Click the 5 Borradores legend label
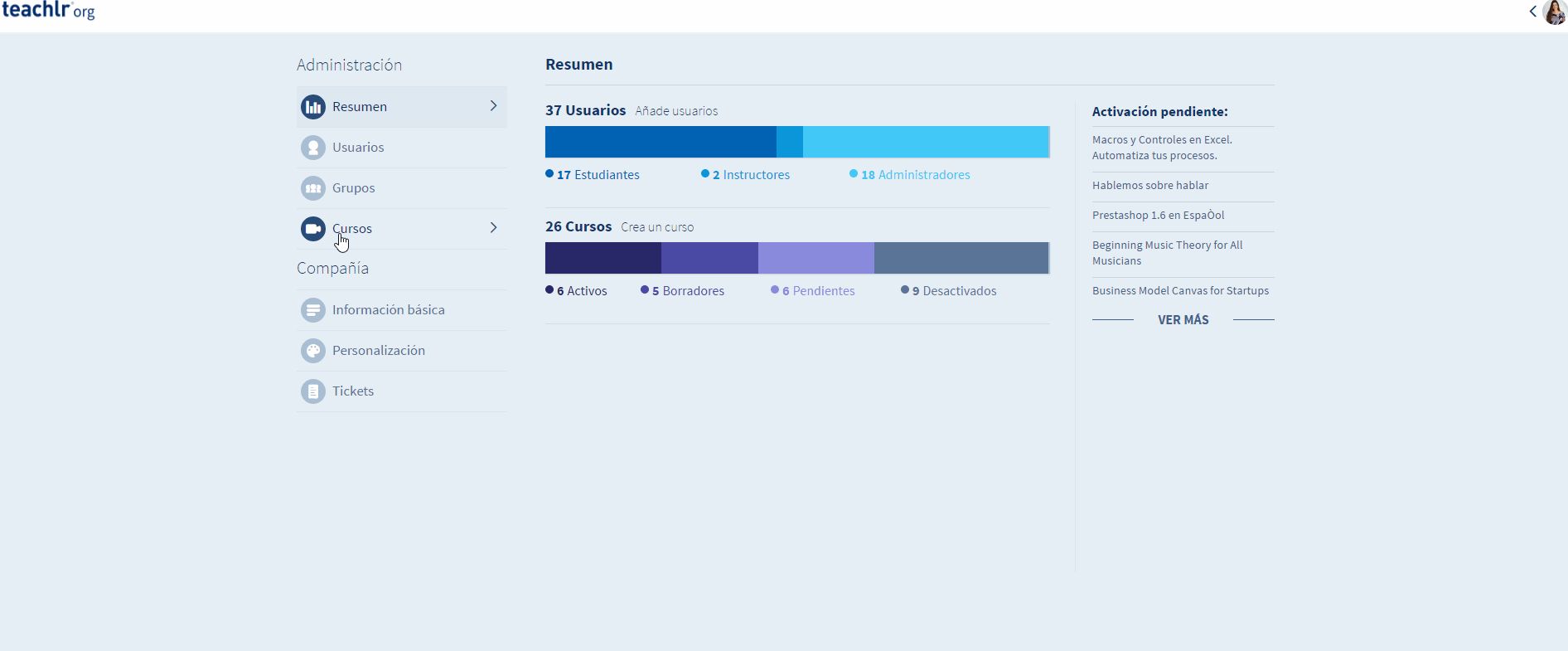Viewport: 1568px width, 651px height. pos(683,291)
